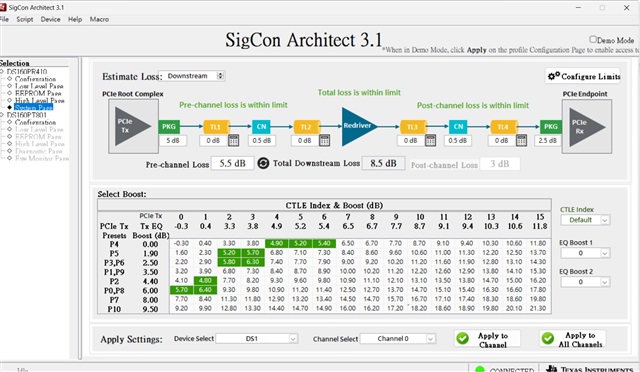
Task: Open the TL1 loss calculator icon
Action: point(233,140)
